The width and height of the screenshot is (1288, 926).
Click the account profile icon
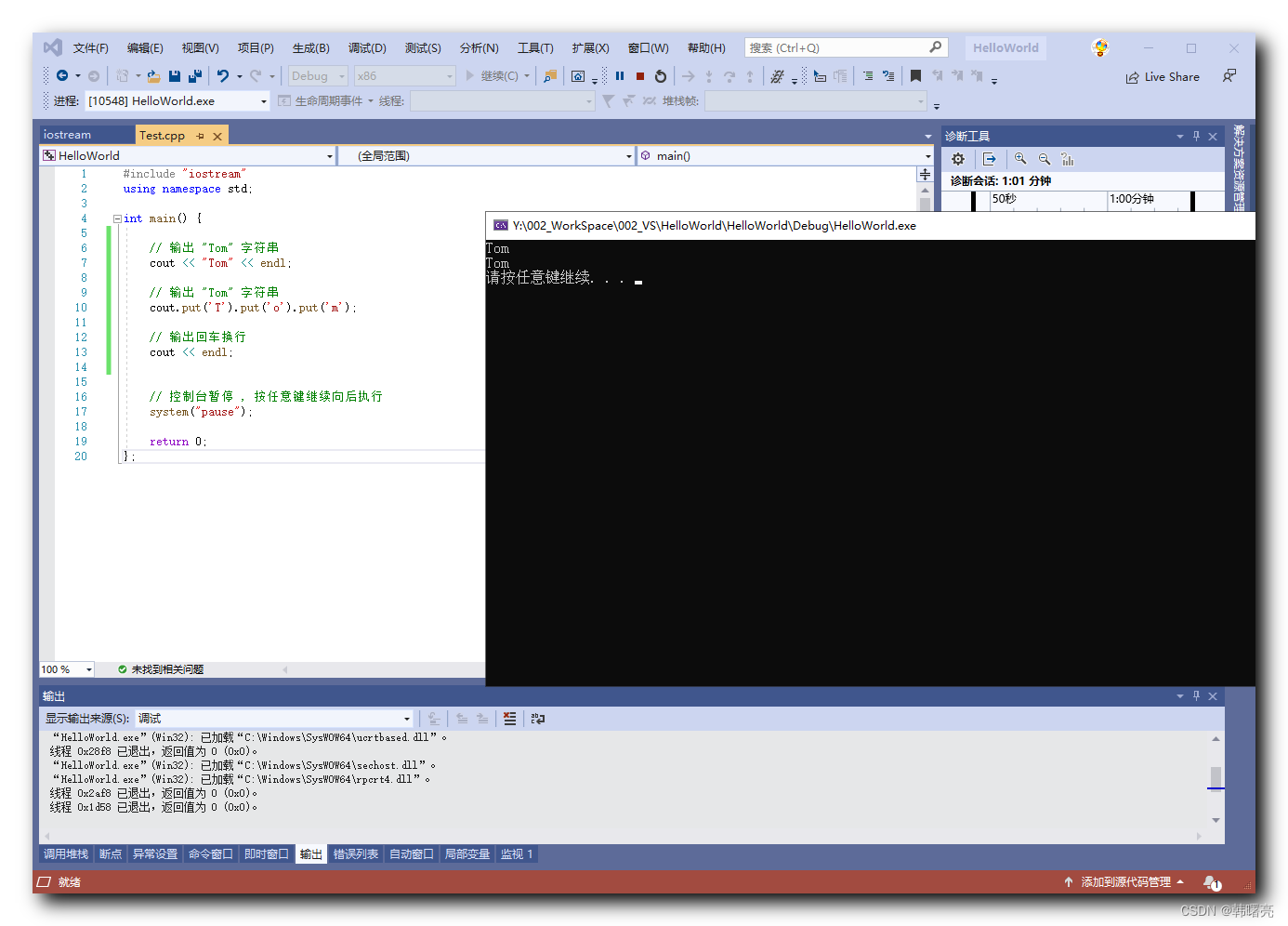tap(1100, 48)
